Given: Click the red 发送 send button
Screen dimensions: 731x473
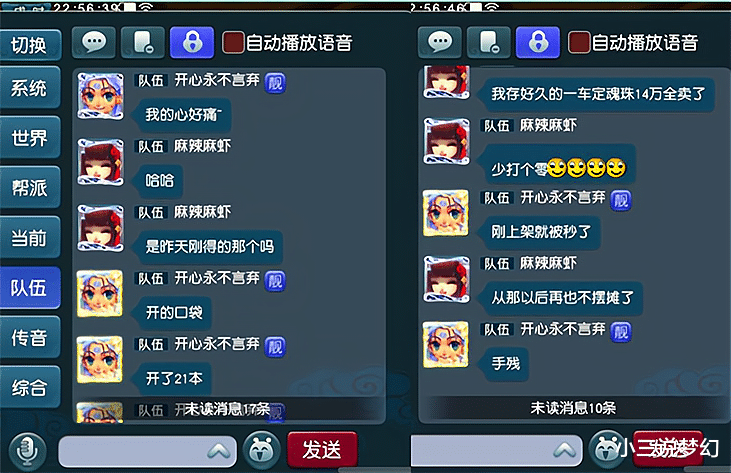Looking at the screenshot, I should pos(322,450).
